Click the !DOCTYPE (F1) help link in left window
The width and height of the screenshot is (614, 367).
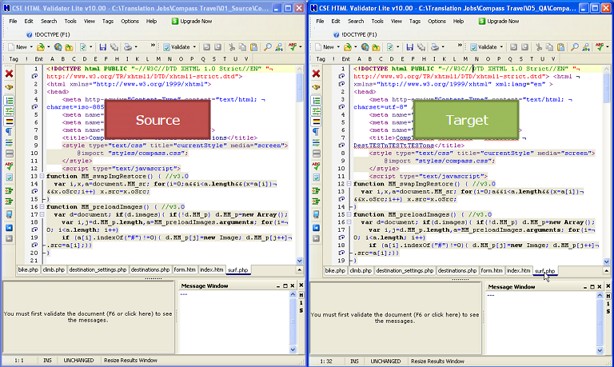(x=48, y=34)
